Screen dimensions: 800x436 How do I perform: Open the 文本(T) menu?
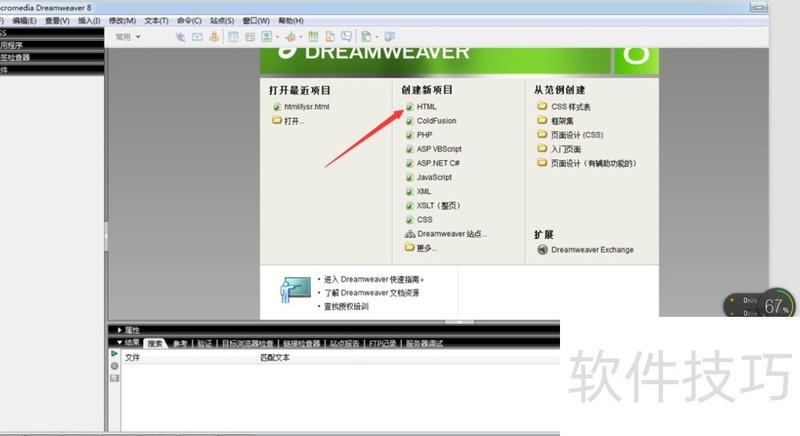pos(156,20)
